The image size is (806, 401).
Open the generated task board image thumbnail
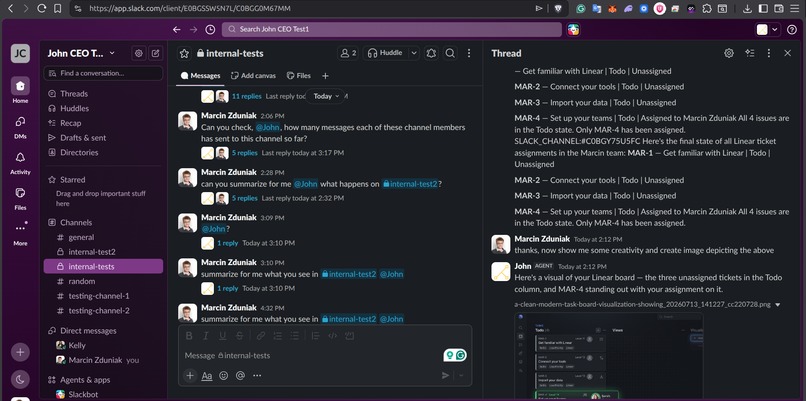609,356
